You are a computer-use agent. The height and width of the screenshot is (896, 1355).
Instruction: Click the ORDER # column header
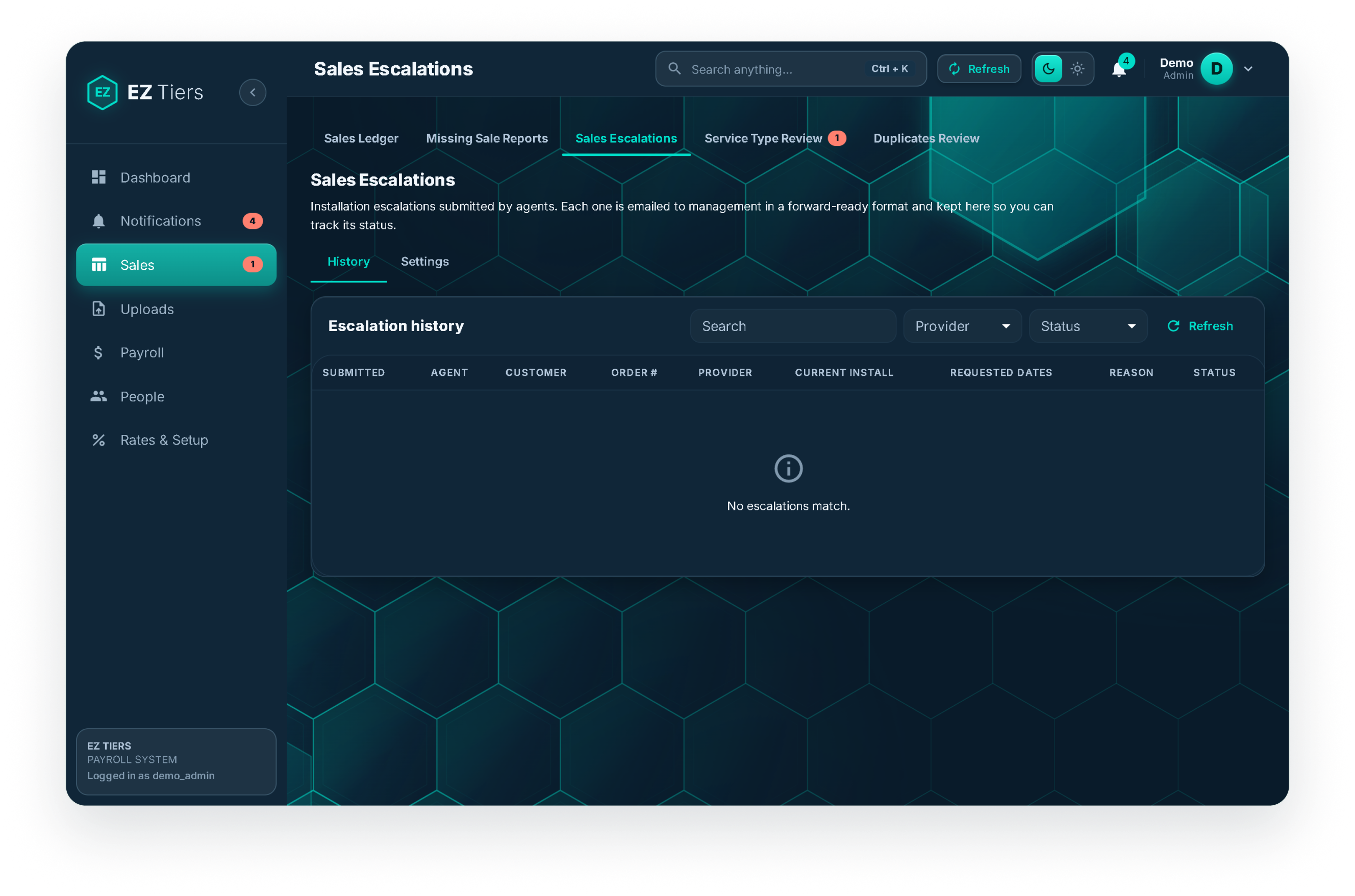click(634, 373)
